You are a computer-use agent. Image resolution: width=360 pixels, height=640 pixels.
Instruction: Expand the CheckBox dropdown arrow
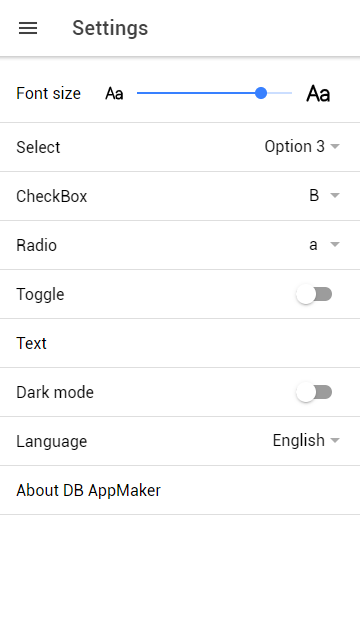335,195
